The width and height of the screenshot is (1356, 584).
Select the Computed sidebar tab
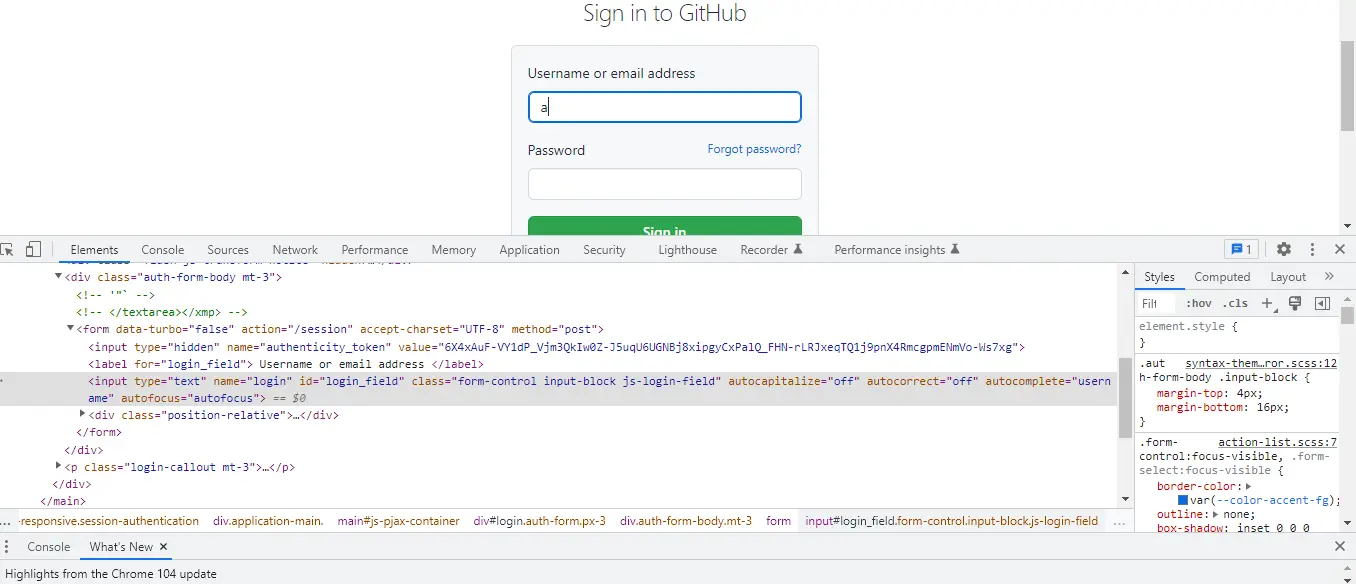coord(1222,277)
